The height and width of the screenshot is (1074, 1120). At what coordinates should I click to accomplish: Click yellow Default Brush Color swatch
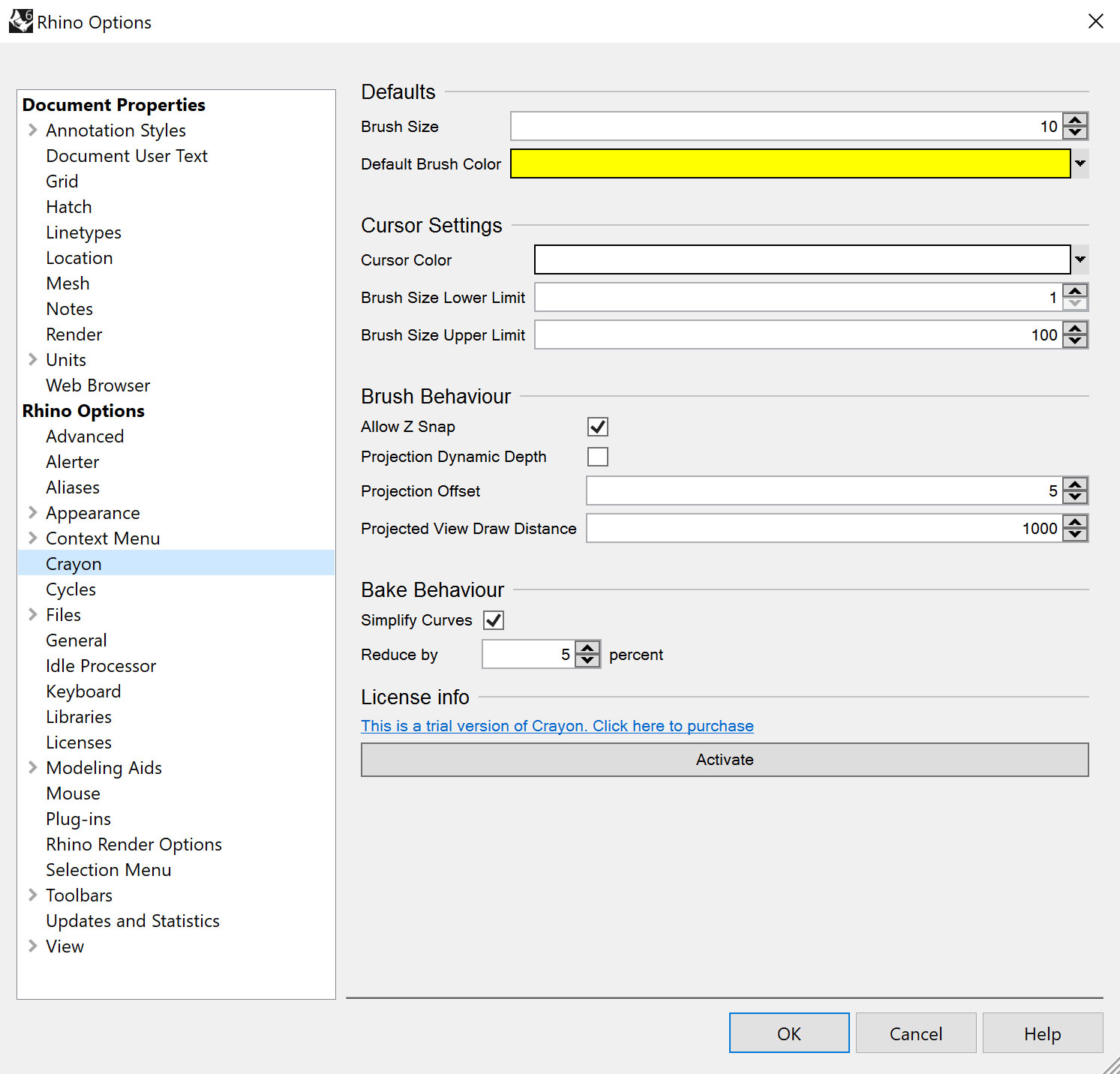click(x=791, y=163)
